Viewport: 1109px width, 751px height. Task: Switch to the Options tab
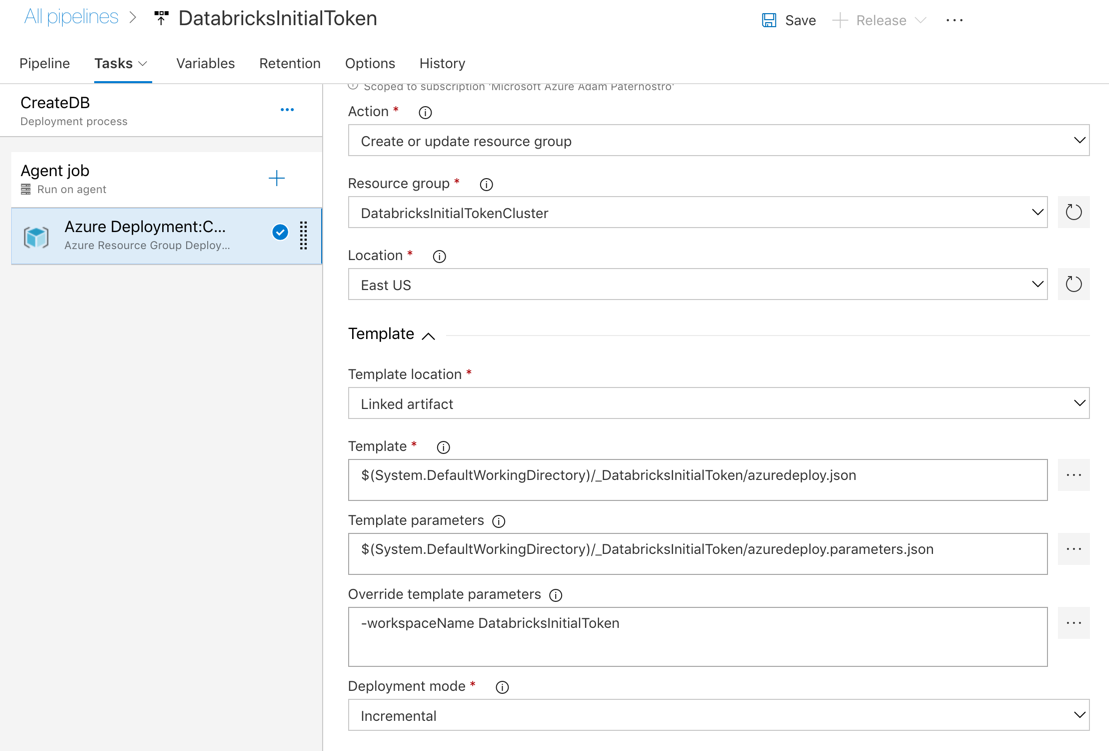point(370,64)
